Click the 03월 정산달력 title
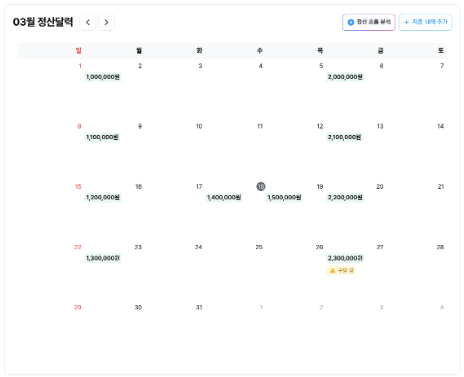 (43, 22)
